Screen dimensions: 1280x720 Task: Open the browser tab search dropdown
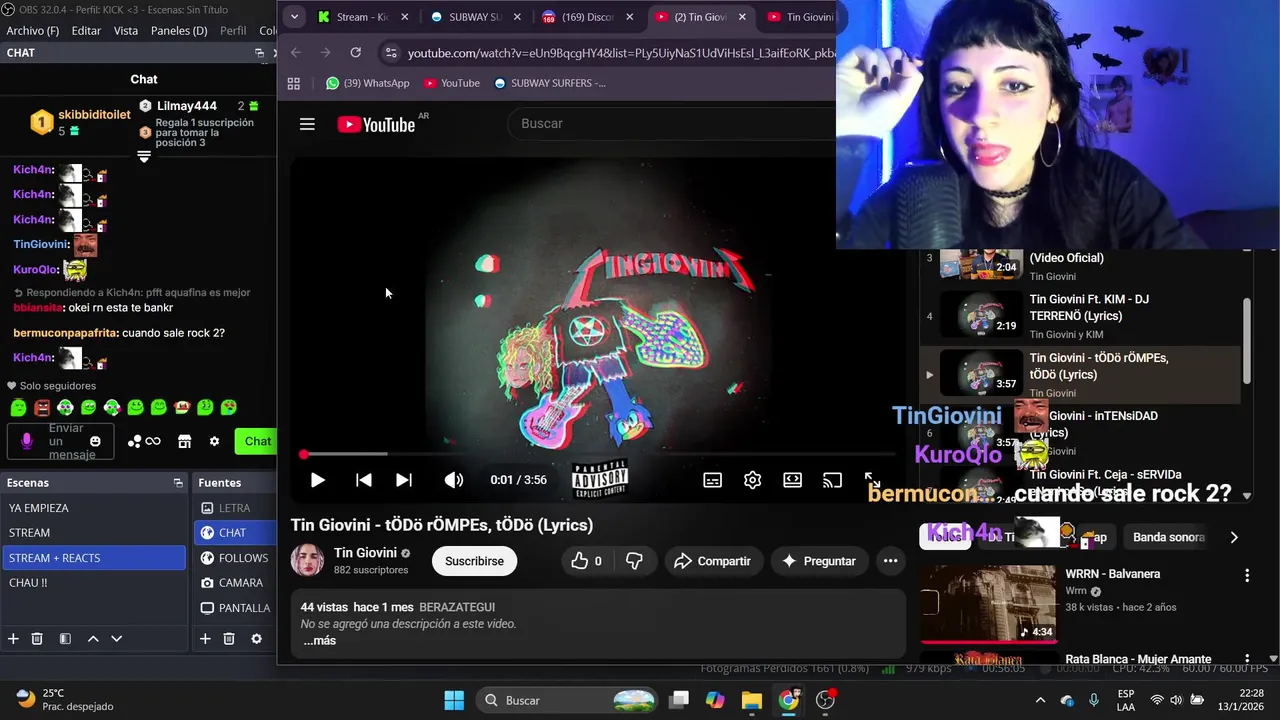pos(293,17)
